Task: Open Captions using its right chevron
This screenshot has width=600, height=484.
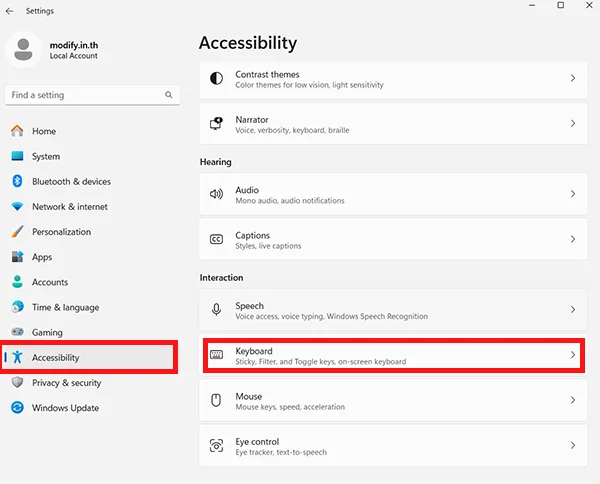Action: pyautogui.click(x=573, y=239)
